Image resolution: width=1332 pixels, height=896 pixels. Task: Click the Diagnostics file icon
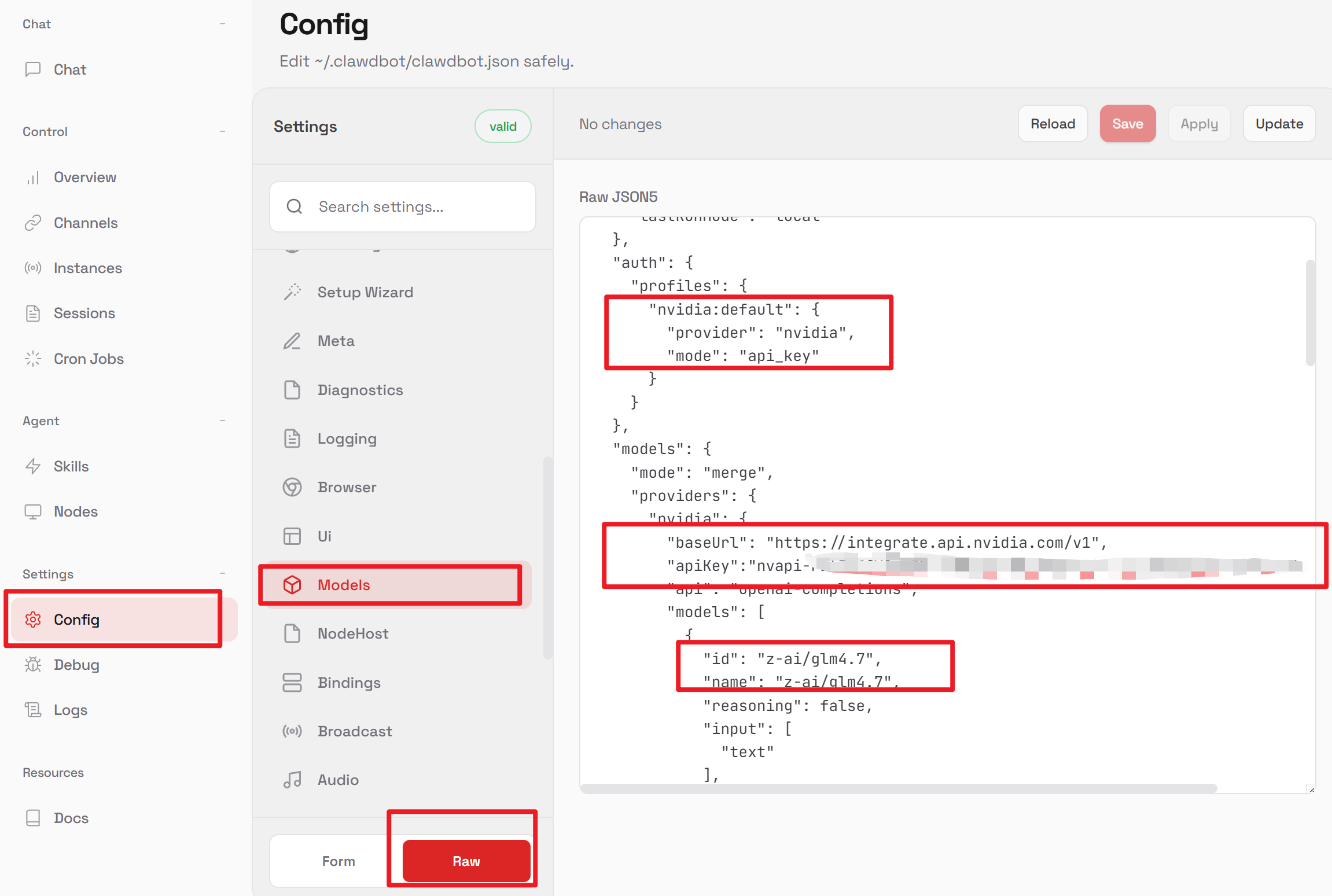(292, 390)
